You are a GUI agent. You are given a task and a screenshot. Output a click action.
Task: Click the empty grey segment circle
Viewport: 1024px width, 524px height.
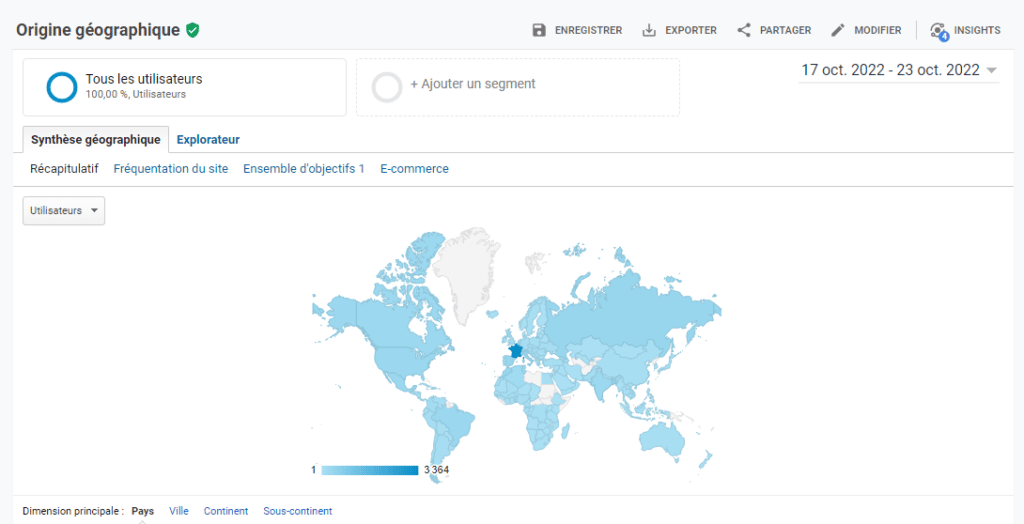pyautogui.click(x=387, y=87)
